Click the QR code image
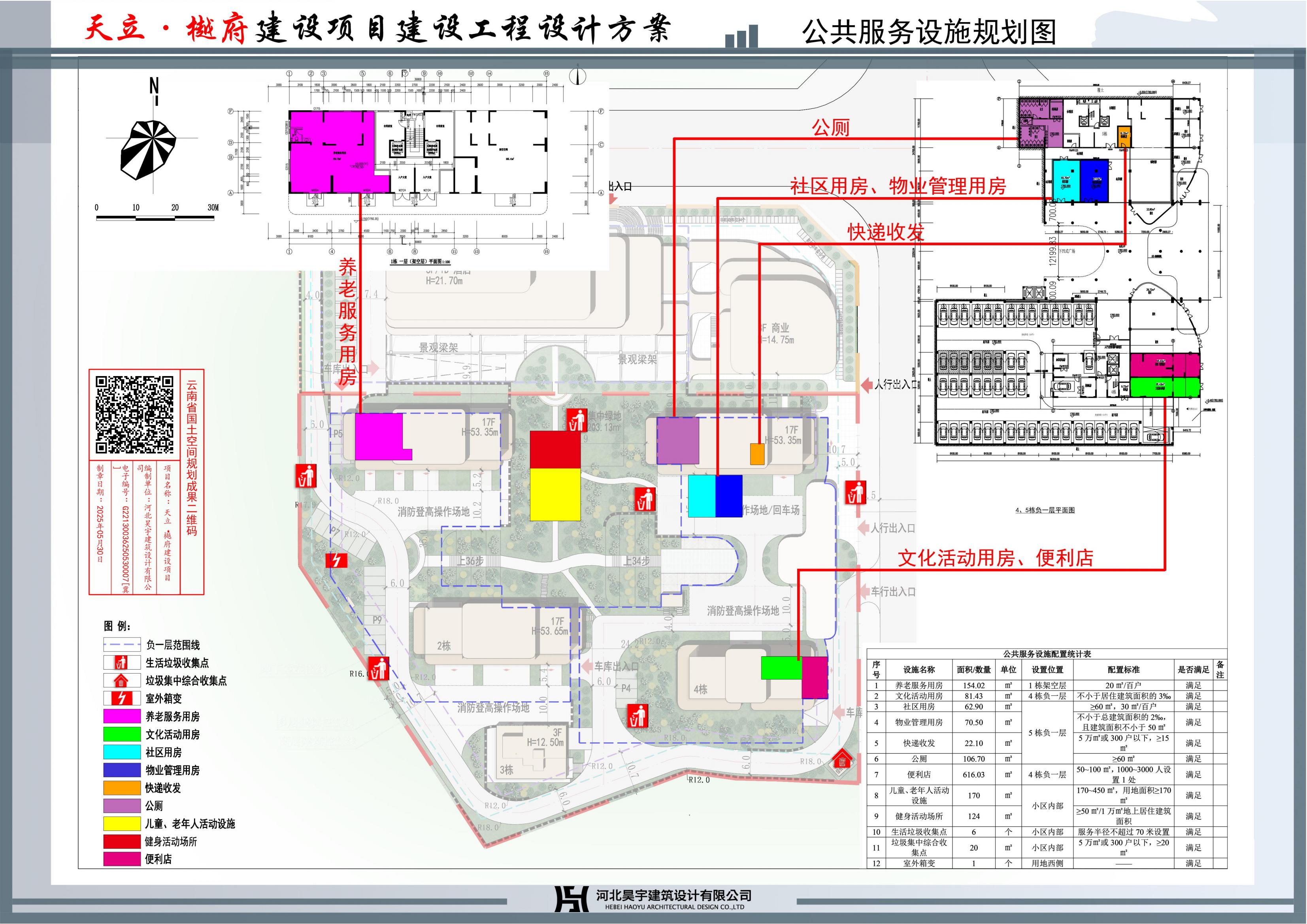Screen dimensions: 1307x924 point(134,415)
